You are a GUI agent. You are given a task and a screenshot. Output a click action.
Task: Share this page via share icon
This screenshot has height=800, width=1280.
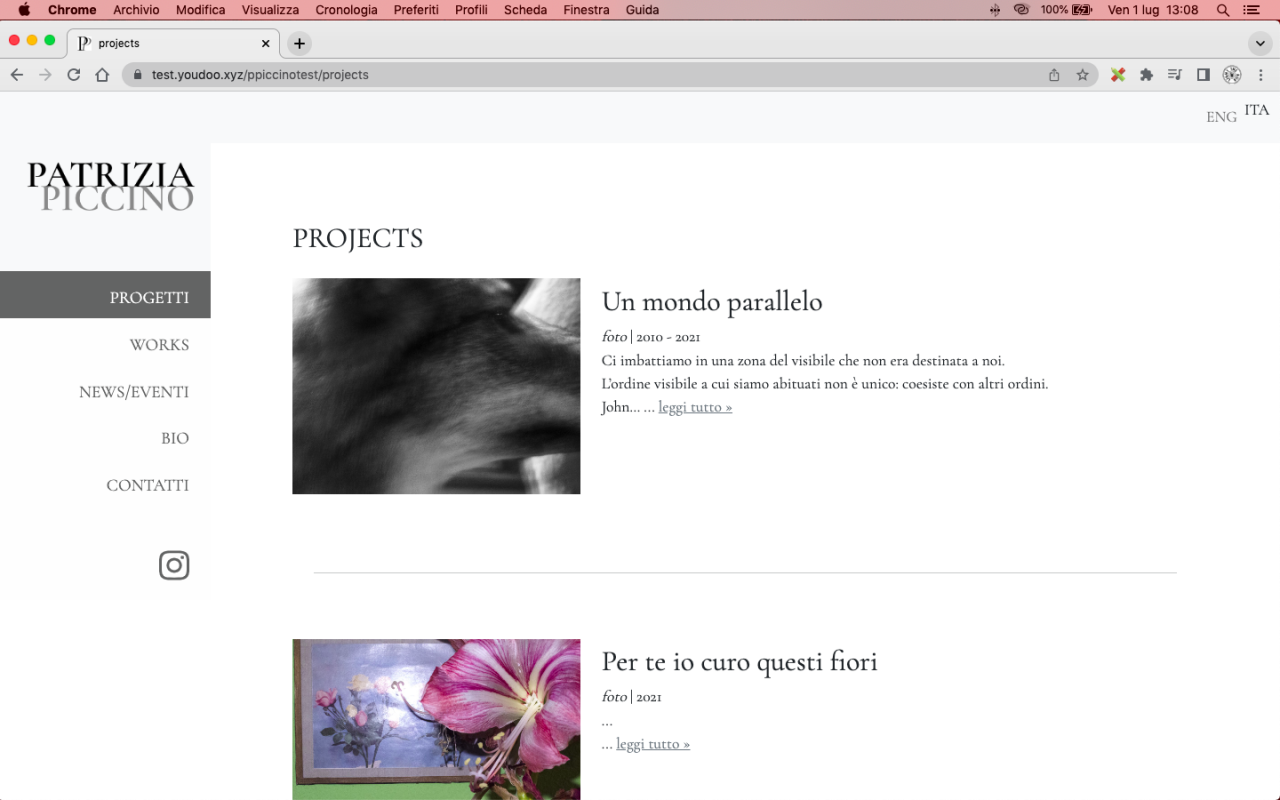coord(1054,75)
